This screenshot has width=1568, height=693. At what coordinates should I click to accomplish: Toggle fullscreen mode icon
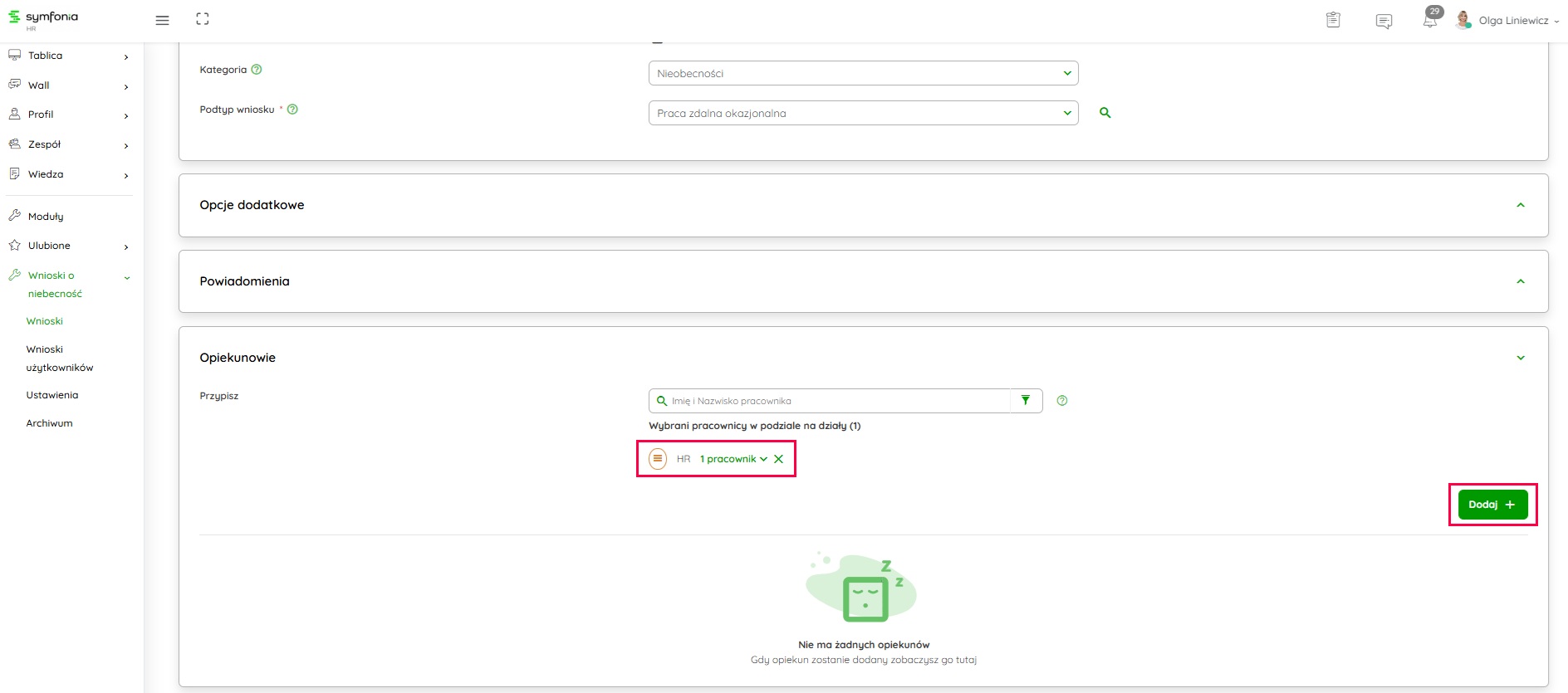pos(203,19)
